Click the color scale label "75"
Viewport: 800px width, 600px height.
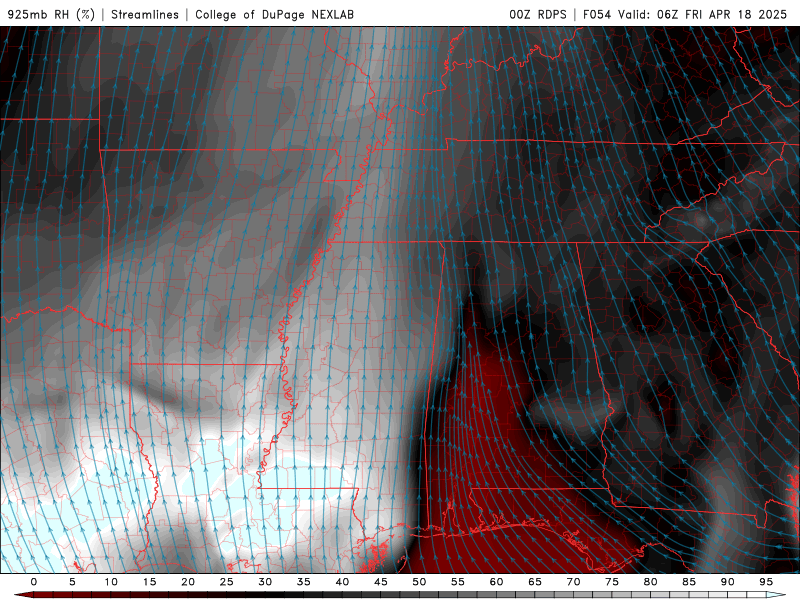612,582
